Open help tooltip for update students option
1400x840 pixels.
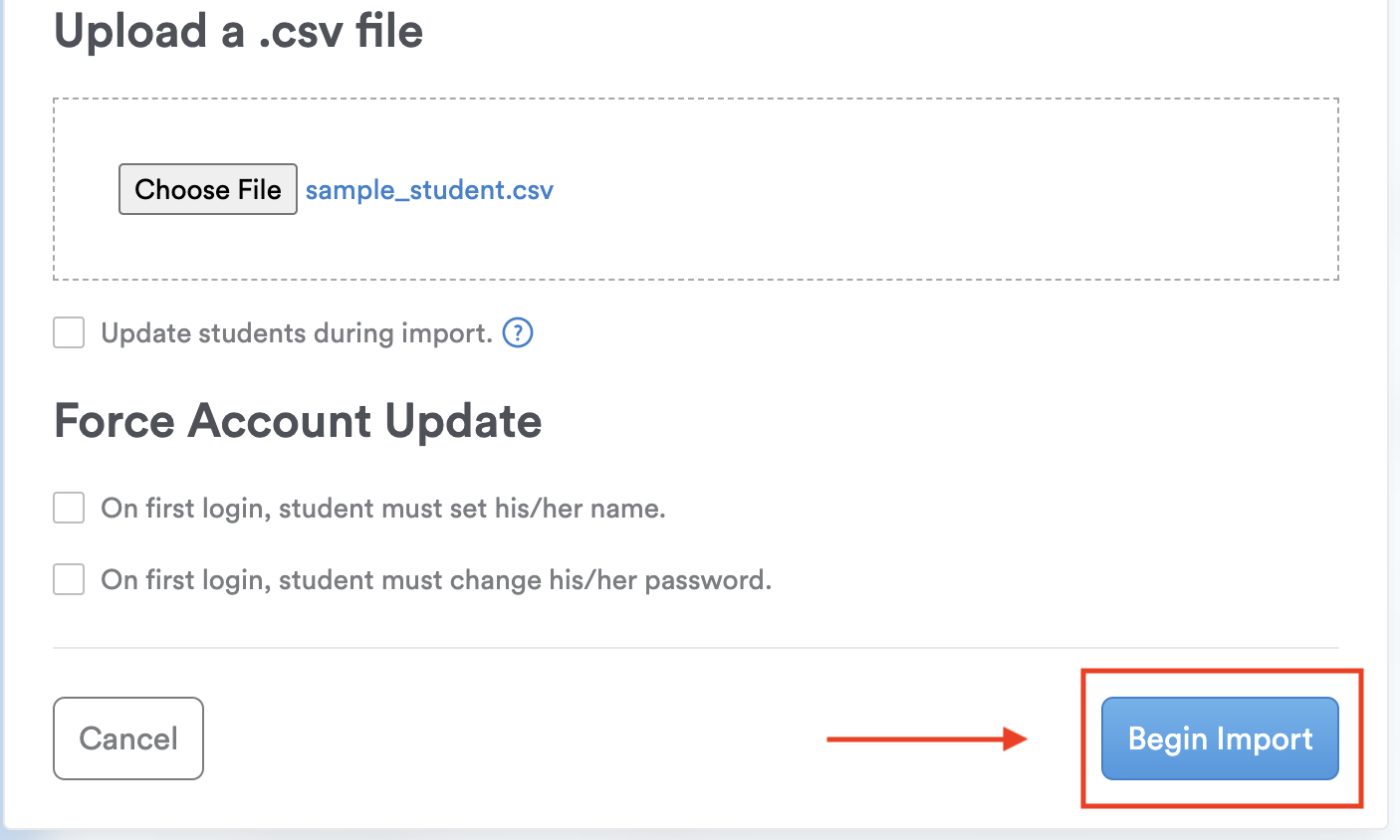pos(518,332)
